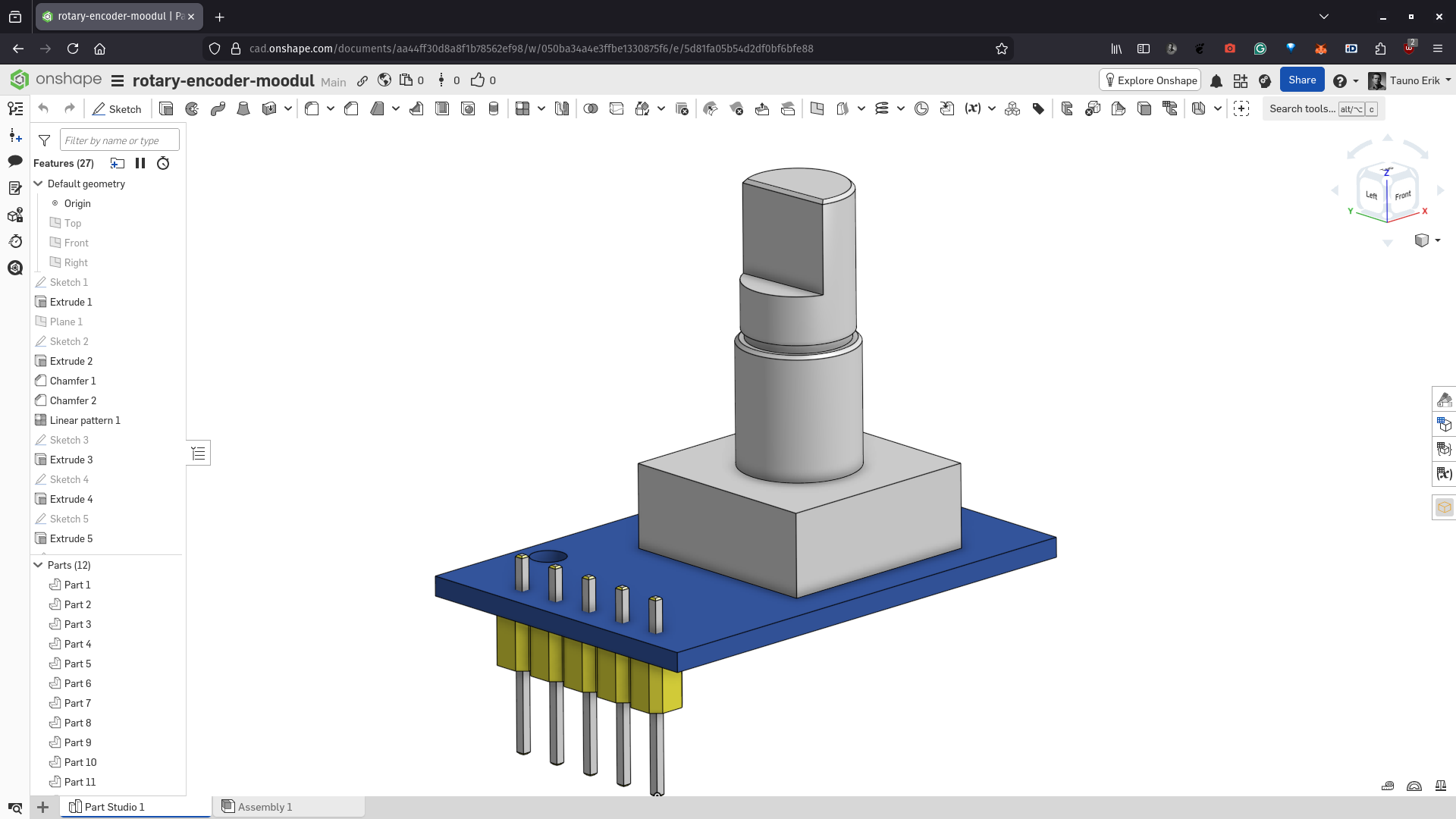Select the Shell tool
Viewport: 1456px width, 819px height.
(x=442, y=109)
